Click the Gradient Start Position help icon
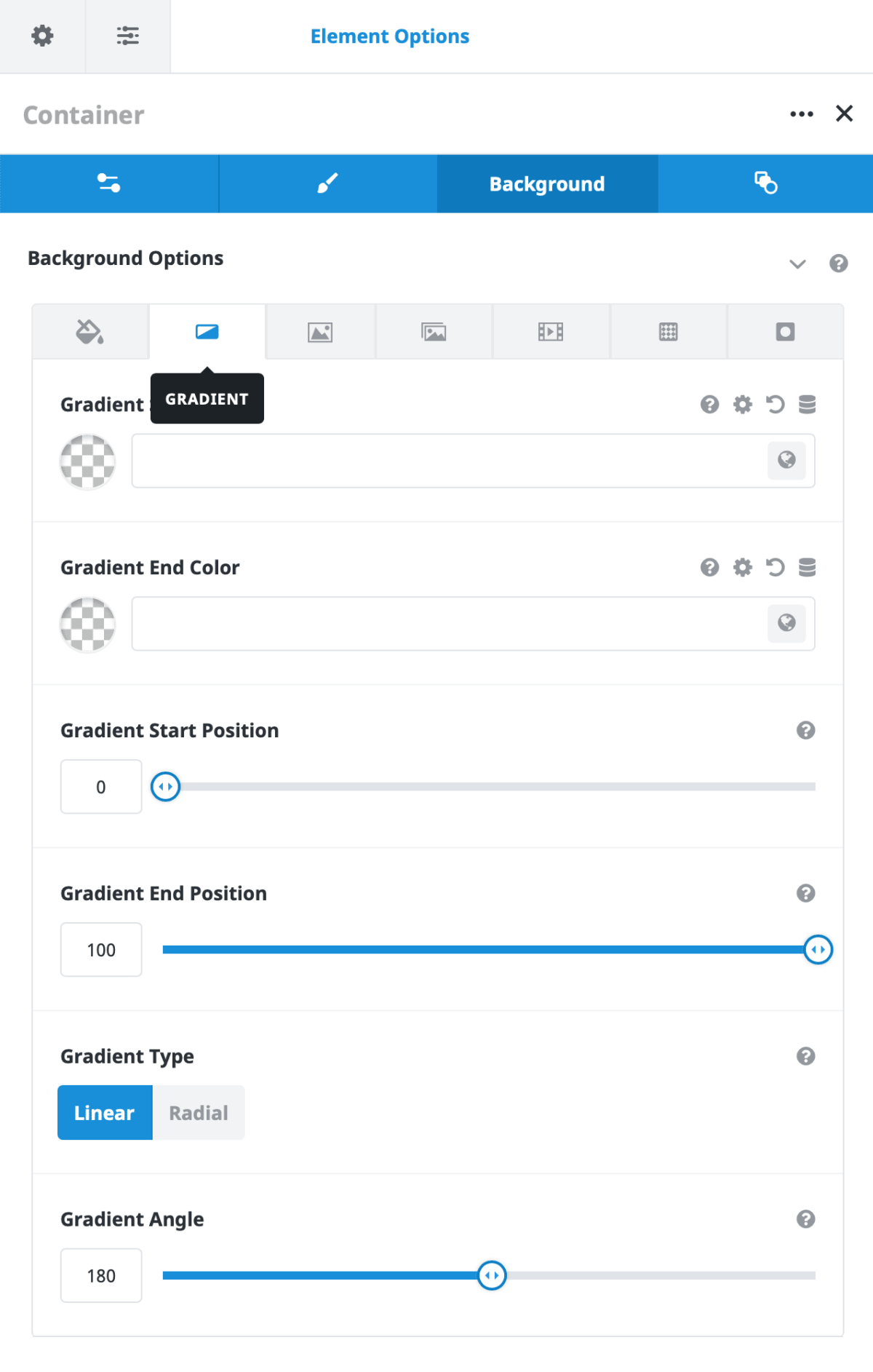 coord(806,730)
